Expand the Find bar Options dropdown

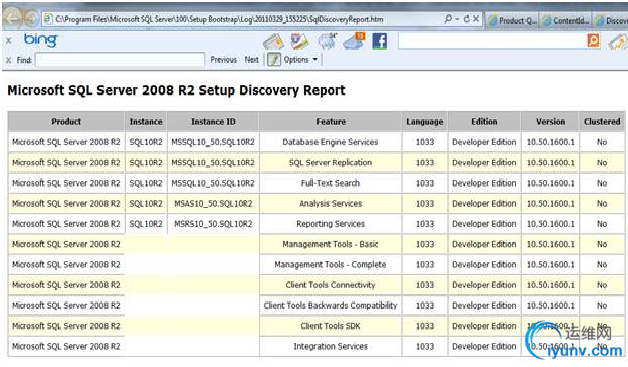(300, 60)
